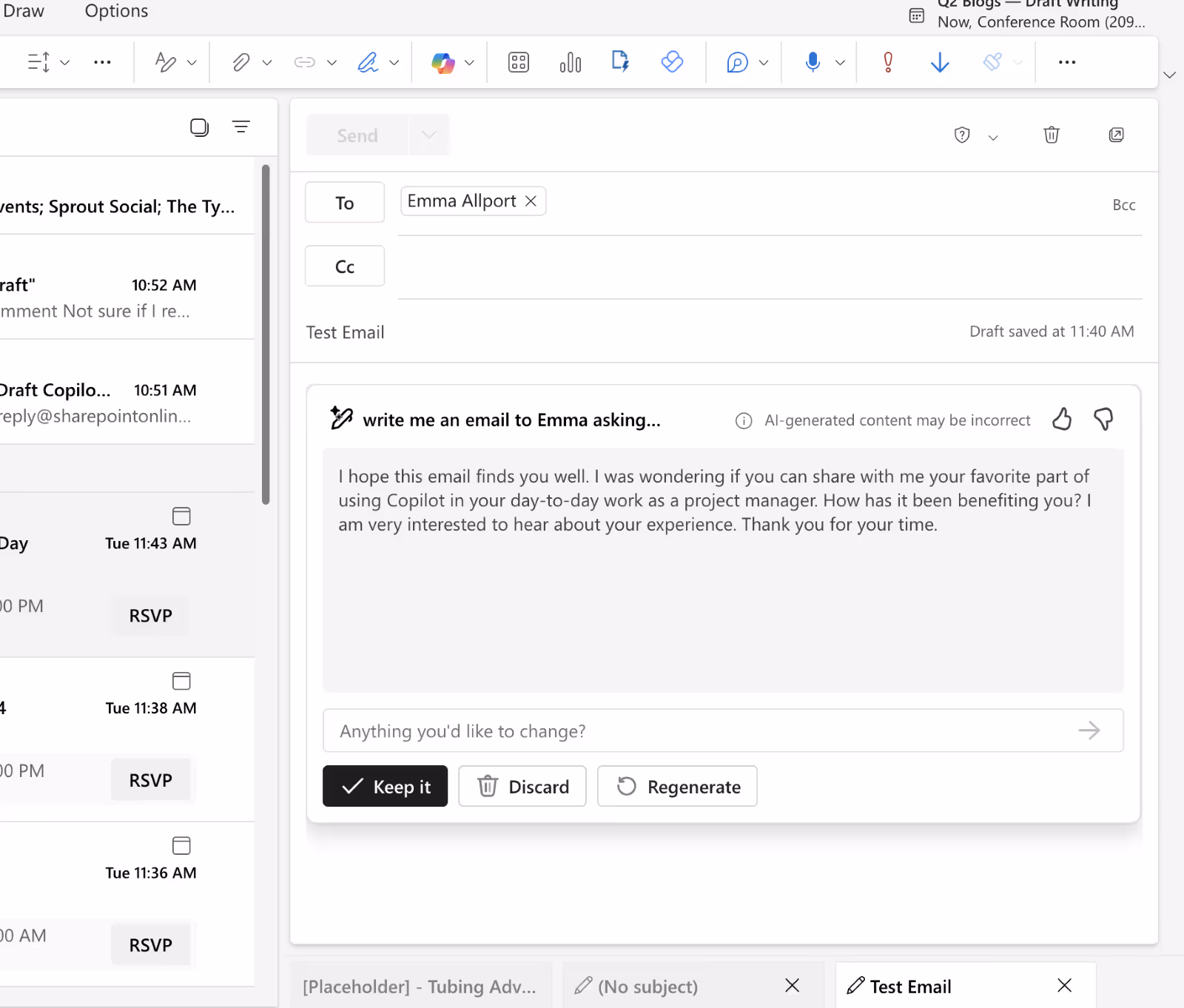Mark message as high importance
Screen dimensions: 1184x1008
(x=888, y=62)
